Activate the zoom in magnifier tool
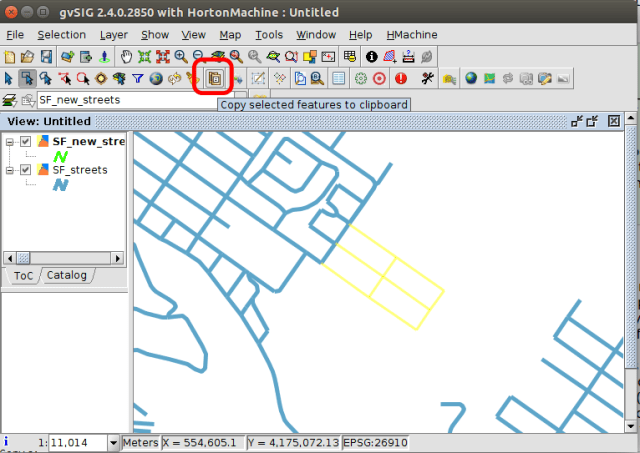Screen dimensions: 640x453 click(180, 56)
